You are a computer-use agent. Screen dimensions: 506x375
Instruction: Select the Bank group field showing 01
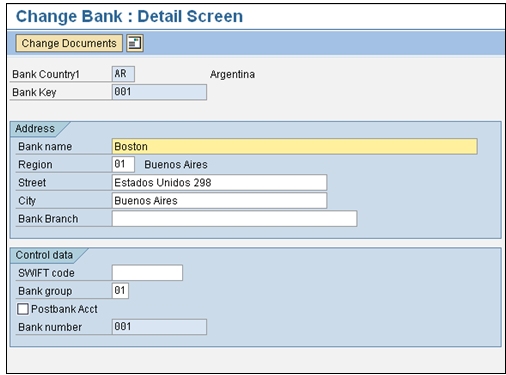click(x=120, y=291)
